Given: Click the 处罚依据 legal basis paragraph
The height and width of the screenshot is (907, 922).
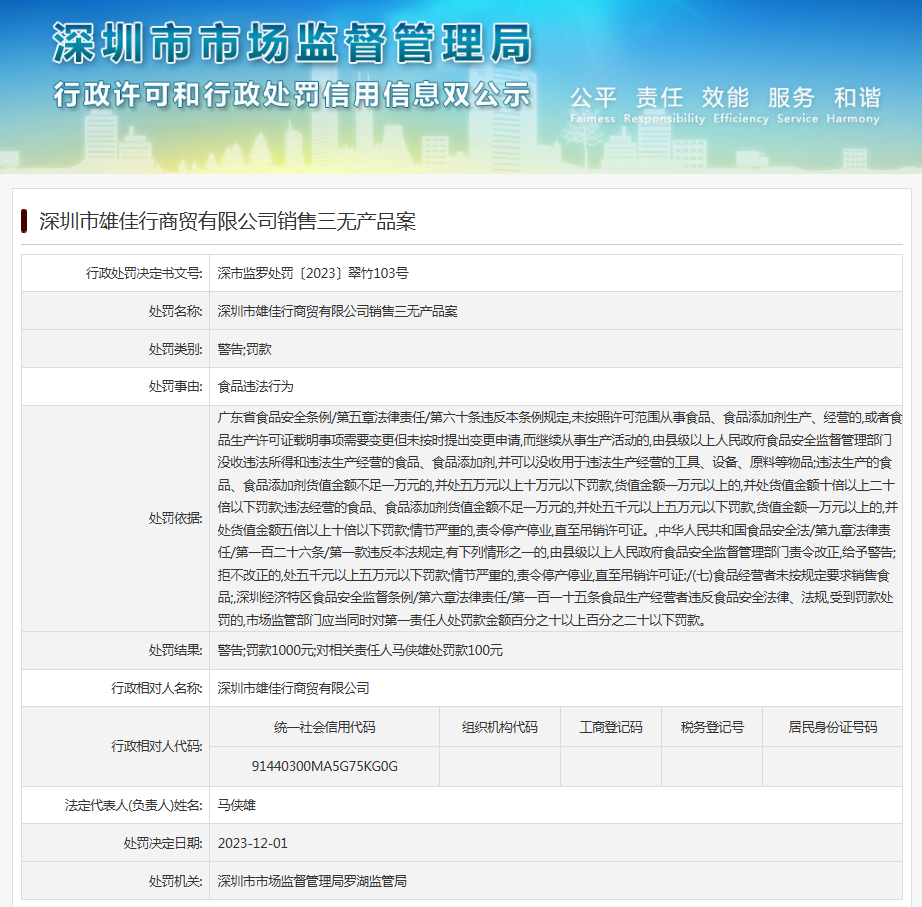Looking at the screenshot, I should [559, 518].
